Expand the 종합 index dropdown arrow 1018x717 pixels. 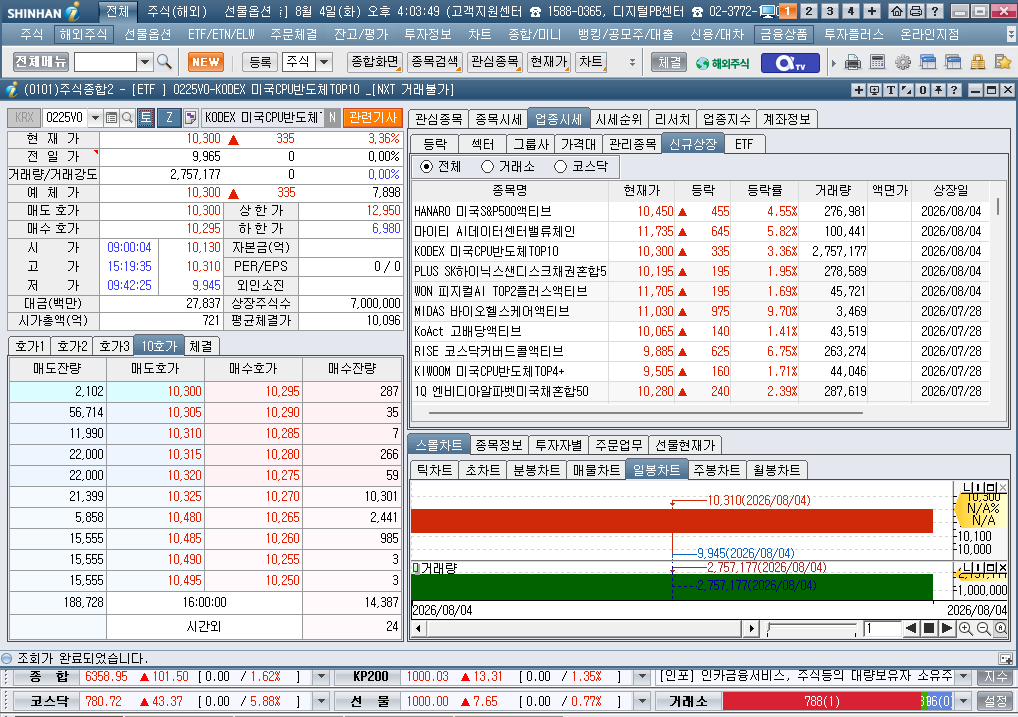coord(321,677)
